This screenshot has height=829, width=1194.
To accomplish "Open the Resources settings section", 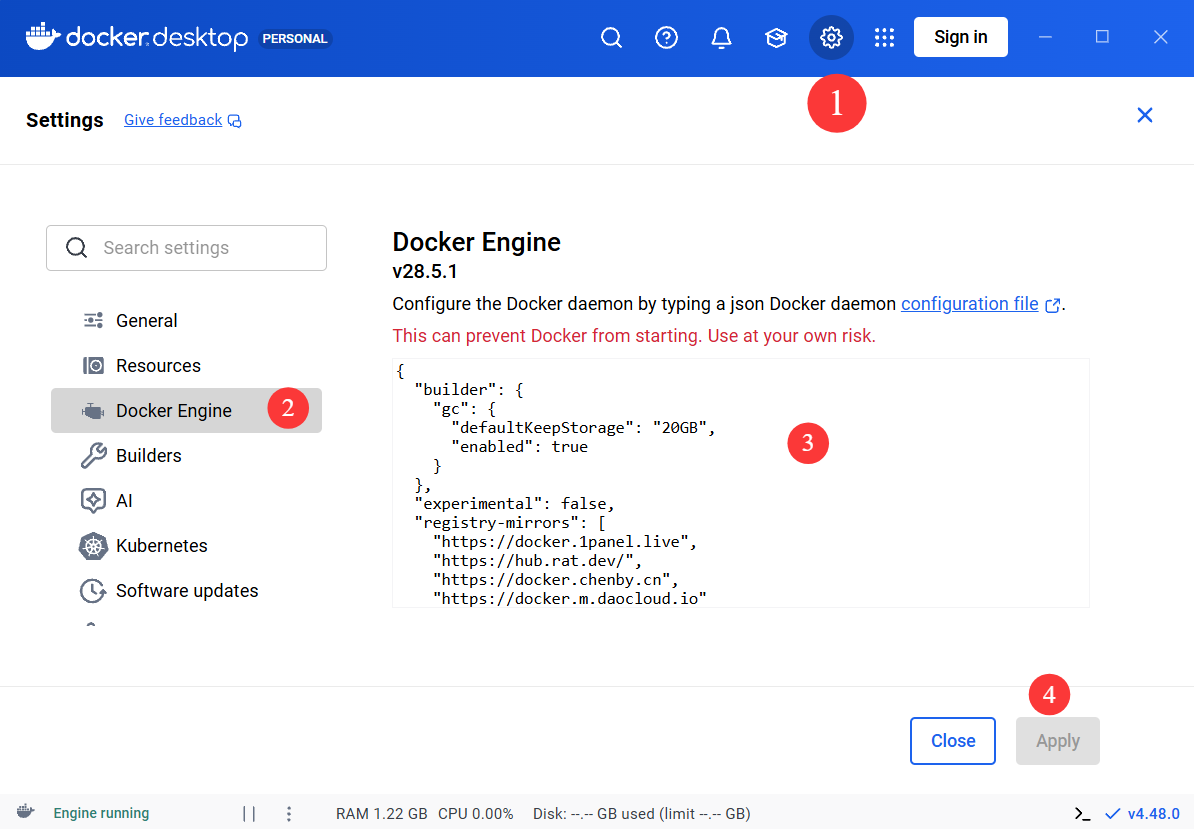I will point(187,365).
